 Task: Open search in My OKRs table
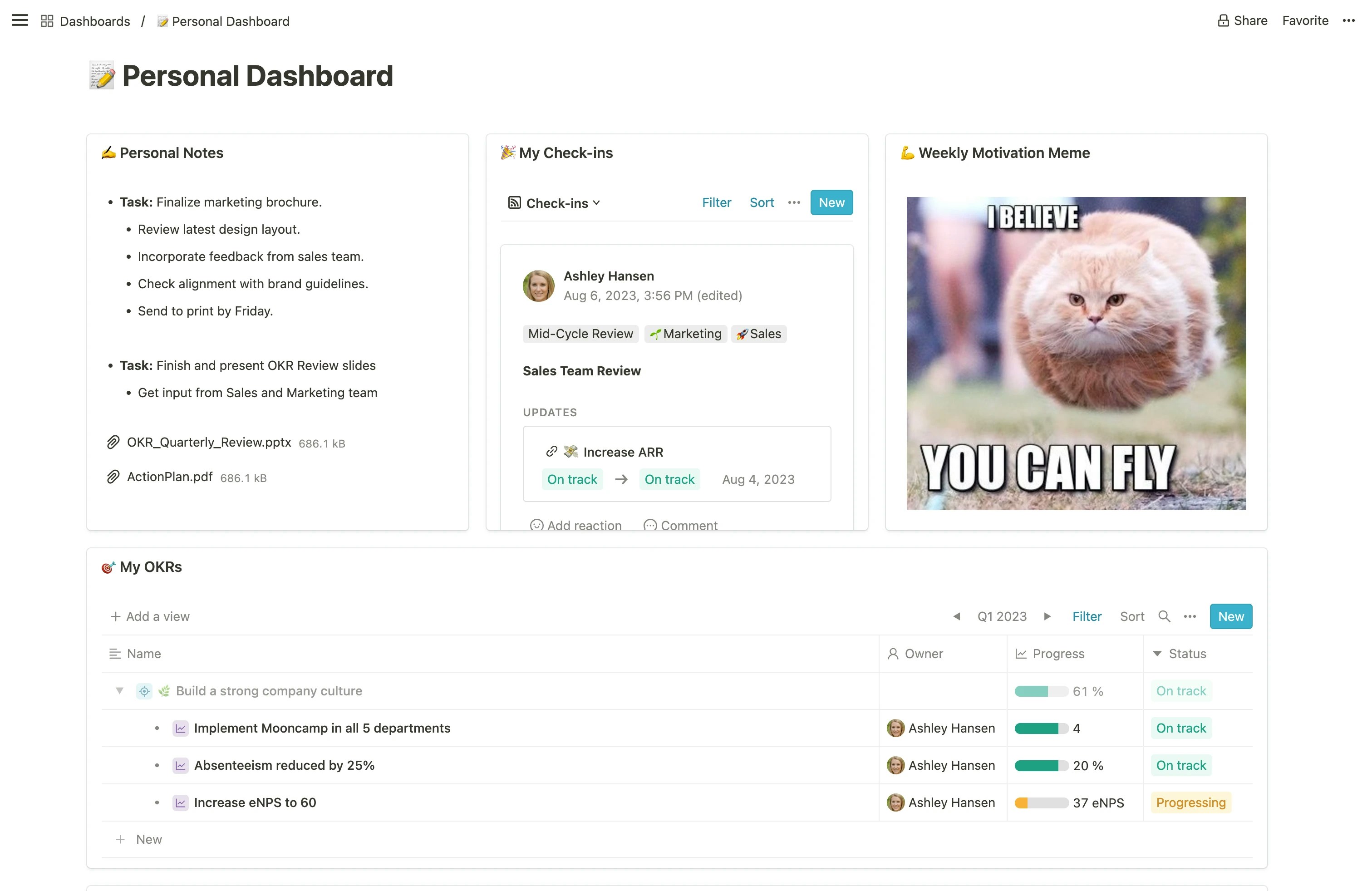click(x=1164, y=616)
